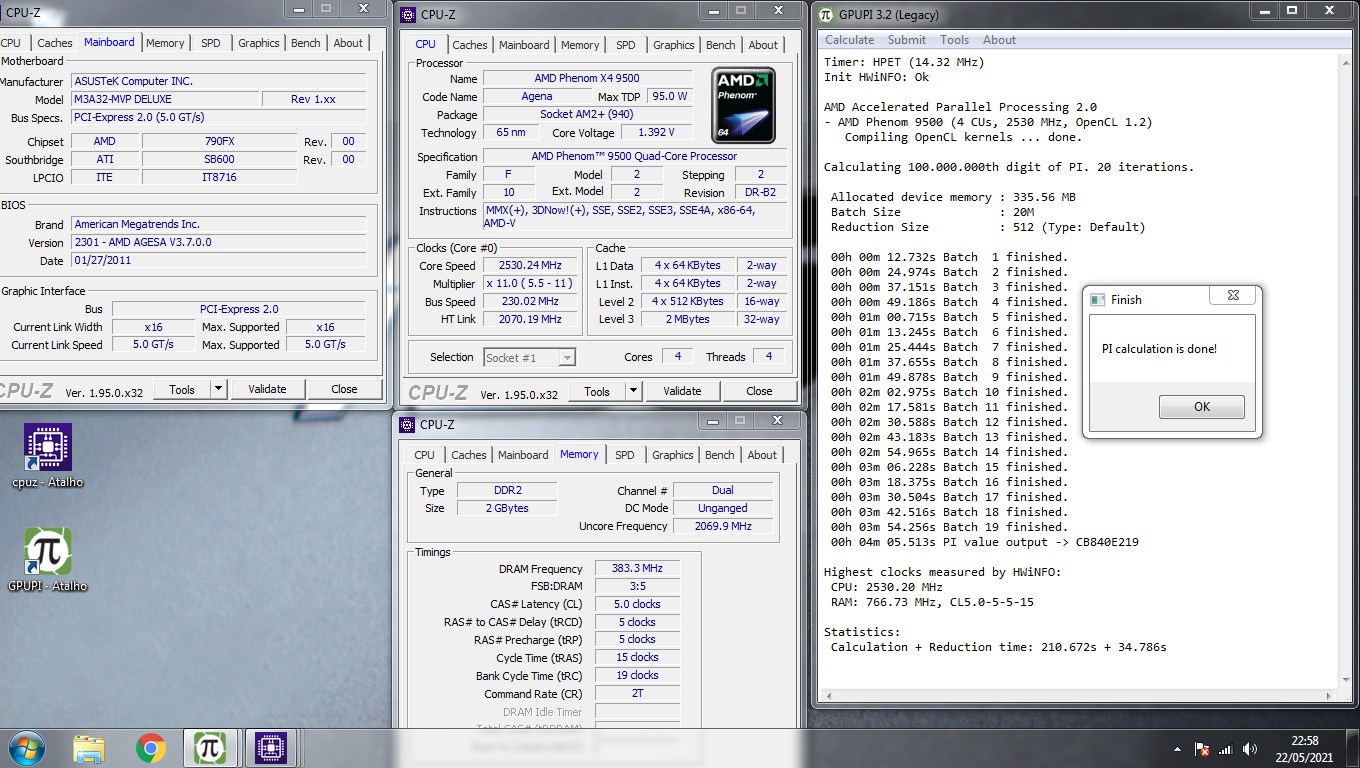
Task: Click the 'PI calculation is done!' message
Action: click(1159, 349)
